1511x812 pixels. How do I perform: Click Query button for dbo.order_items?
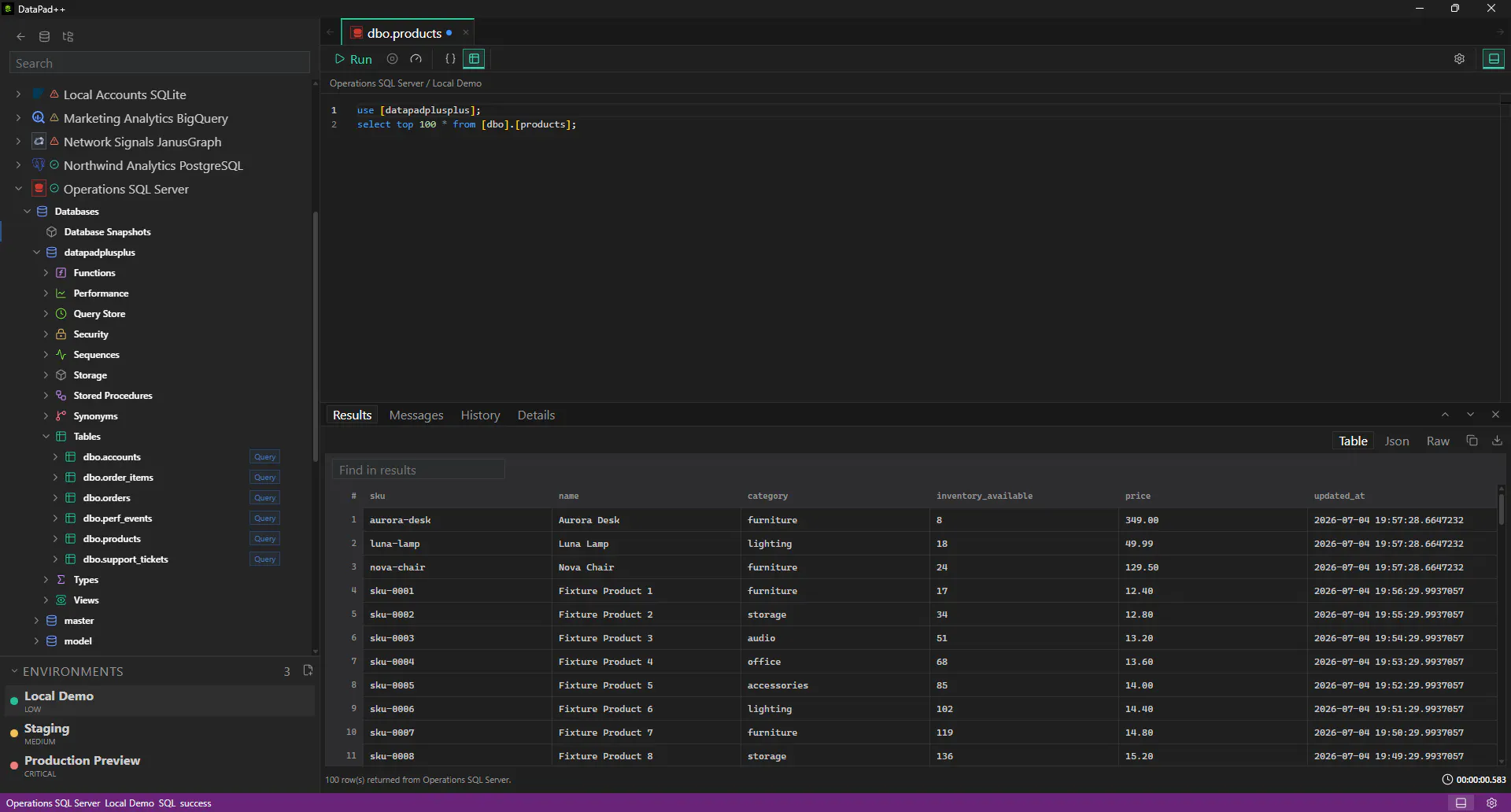(x=265, y=478)
